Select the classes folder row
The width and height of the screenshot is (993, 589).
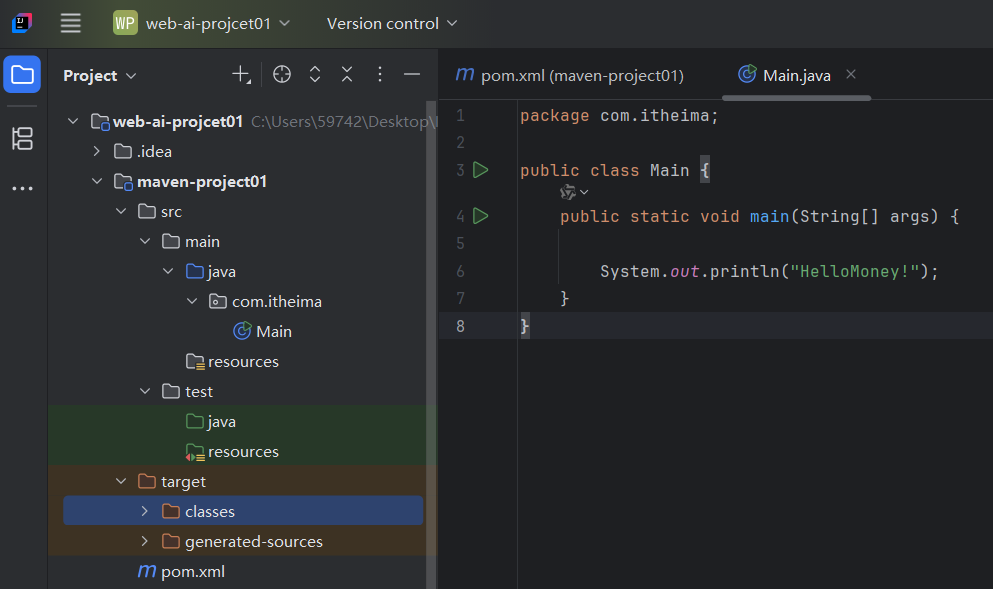243,511
